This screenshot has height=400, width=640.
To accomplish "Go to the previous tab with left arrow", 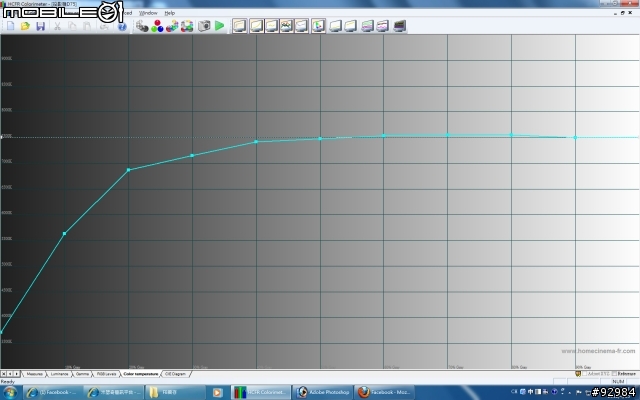I will (10, 374).
